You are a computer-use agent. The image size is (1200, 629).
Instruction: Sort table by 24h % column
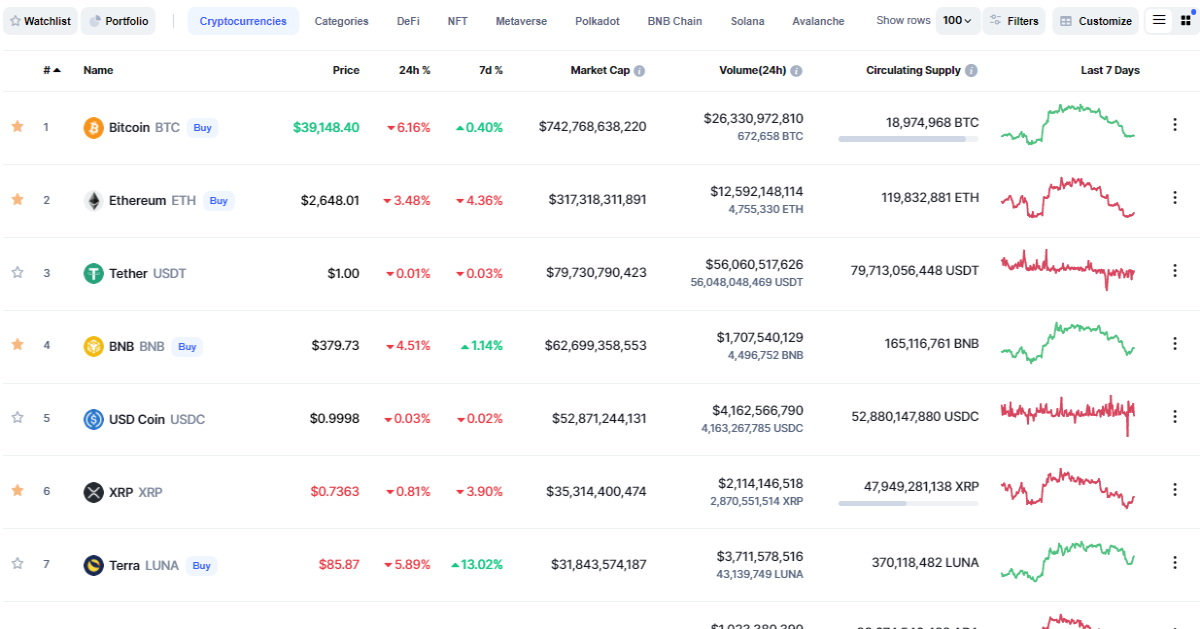click(415, 70)
